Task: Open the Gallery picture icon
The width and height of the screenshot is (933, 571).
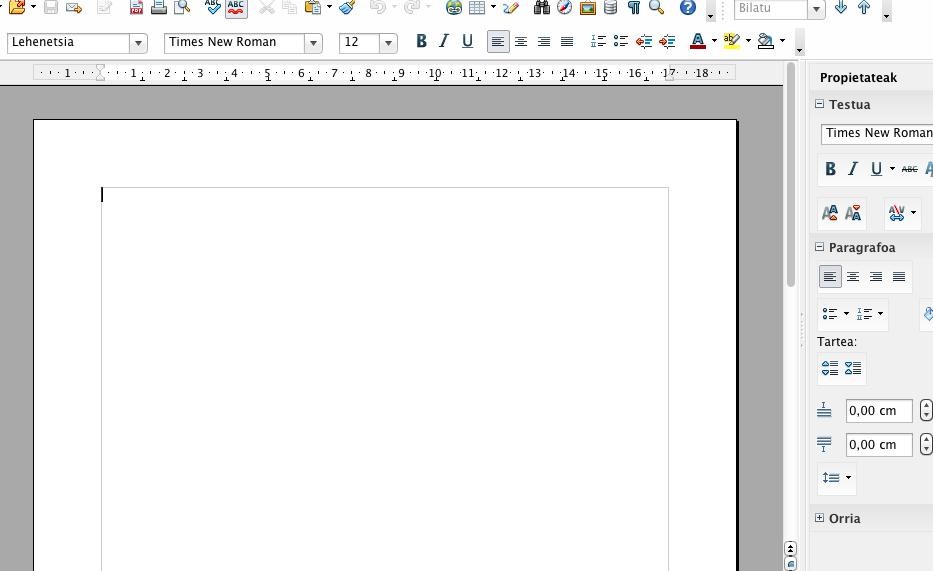Action: coord(588,7)
